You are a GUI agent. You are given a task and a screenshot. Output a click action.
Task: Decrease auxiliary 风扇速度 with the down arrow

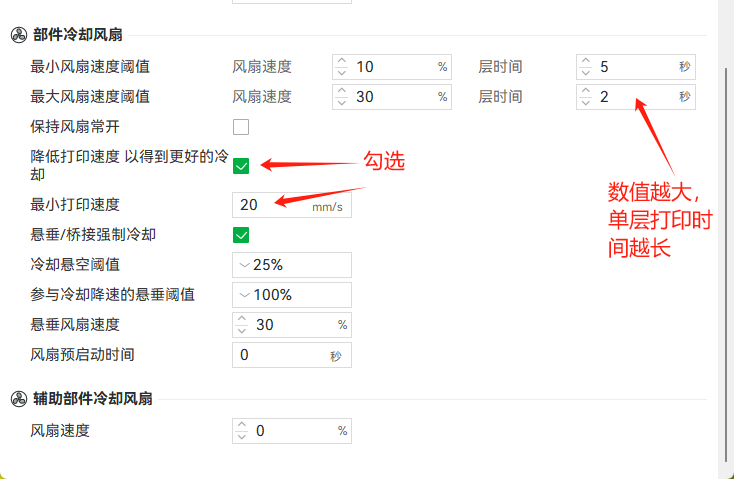[x=242, y=437]
